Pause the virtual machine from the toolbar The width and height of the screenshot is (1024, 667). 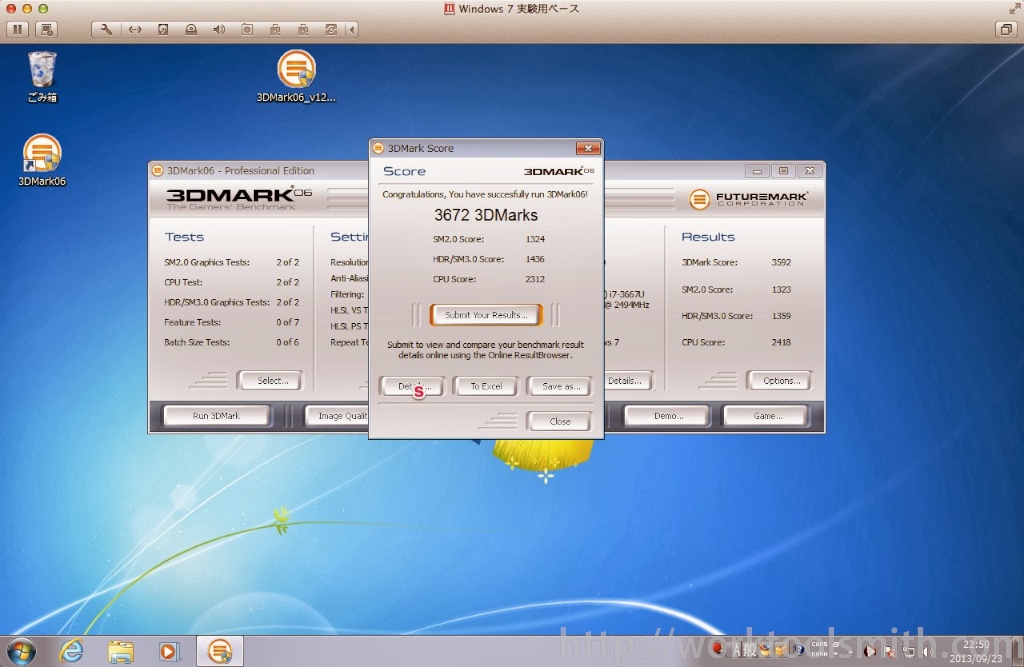18,29
